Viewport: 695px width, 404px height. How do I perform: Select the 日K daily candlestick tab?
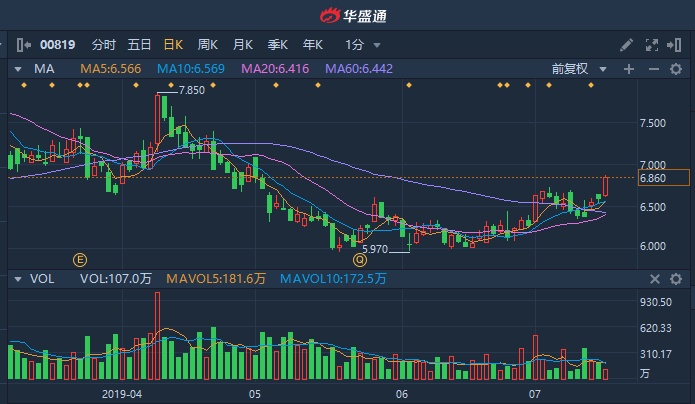coord(173,45)
